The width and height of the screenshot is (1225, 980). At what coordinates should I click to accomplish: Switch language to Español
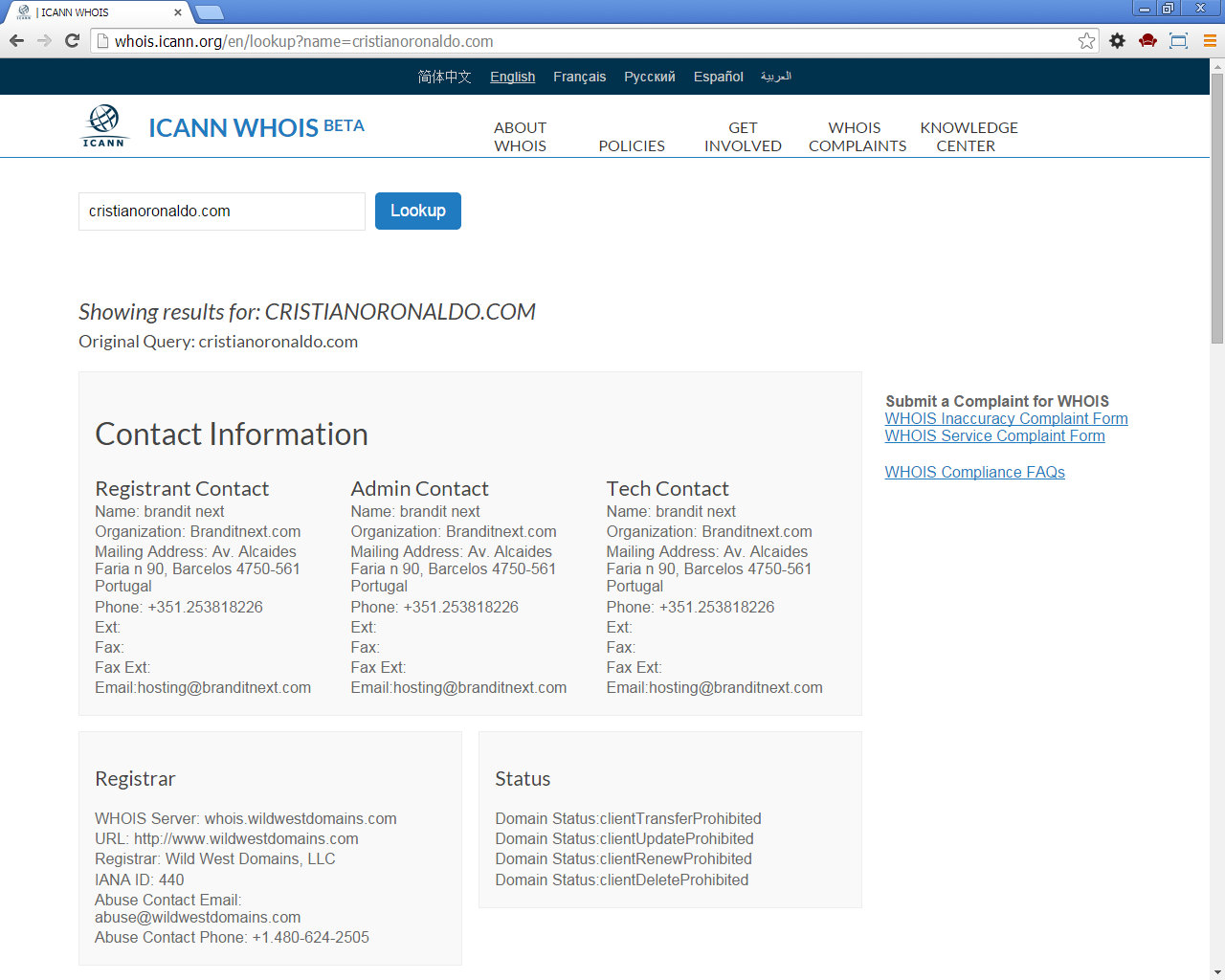click(x=719, y=77)
